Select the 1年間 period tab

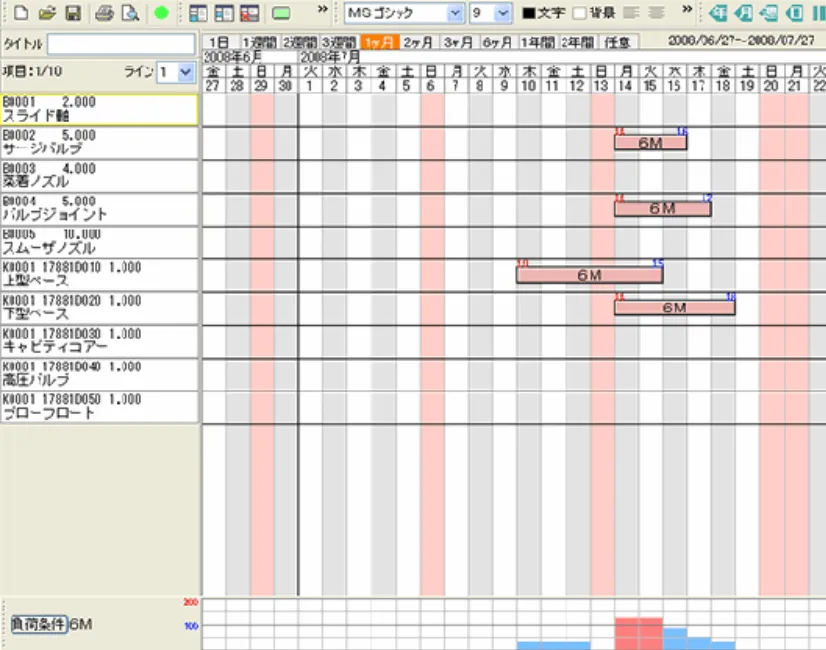click(x=537, y=42)
